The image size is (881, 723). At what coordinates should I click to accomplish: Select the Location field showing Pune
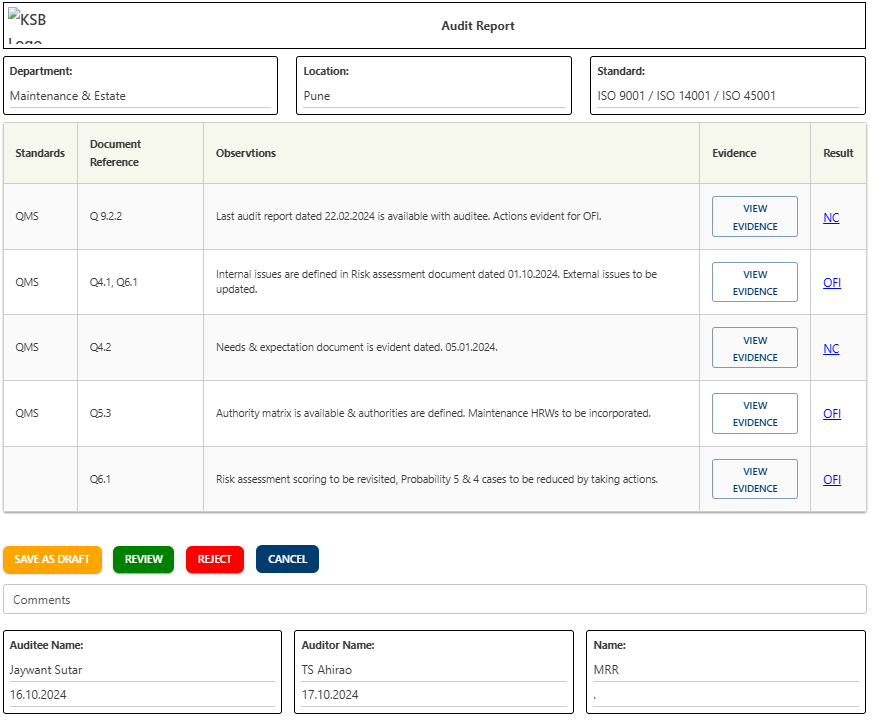(x=434, y=97)
